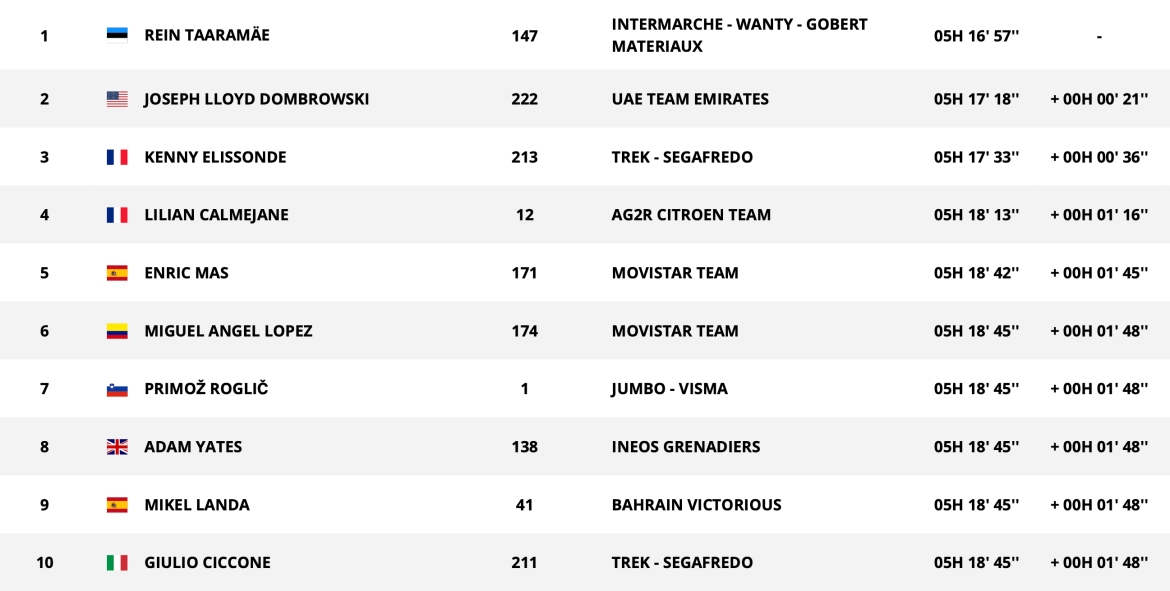Click the French flag next to Lilian Calmejane
The image size is (1170, 591).
[117, 215]
